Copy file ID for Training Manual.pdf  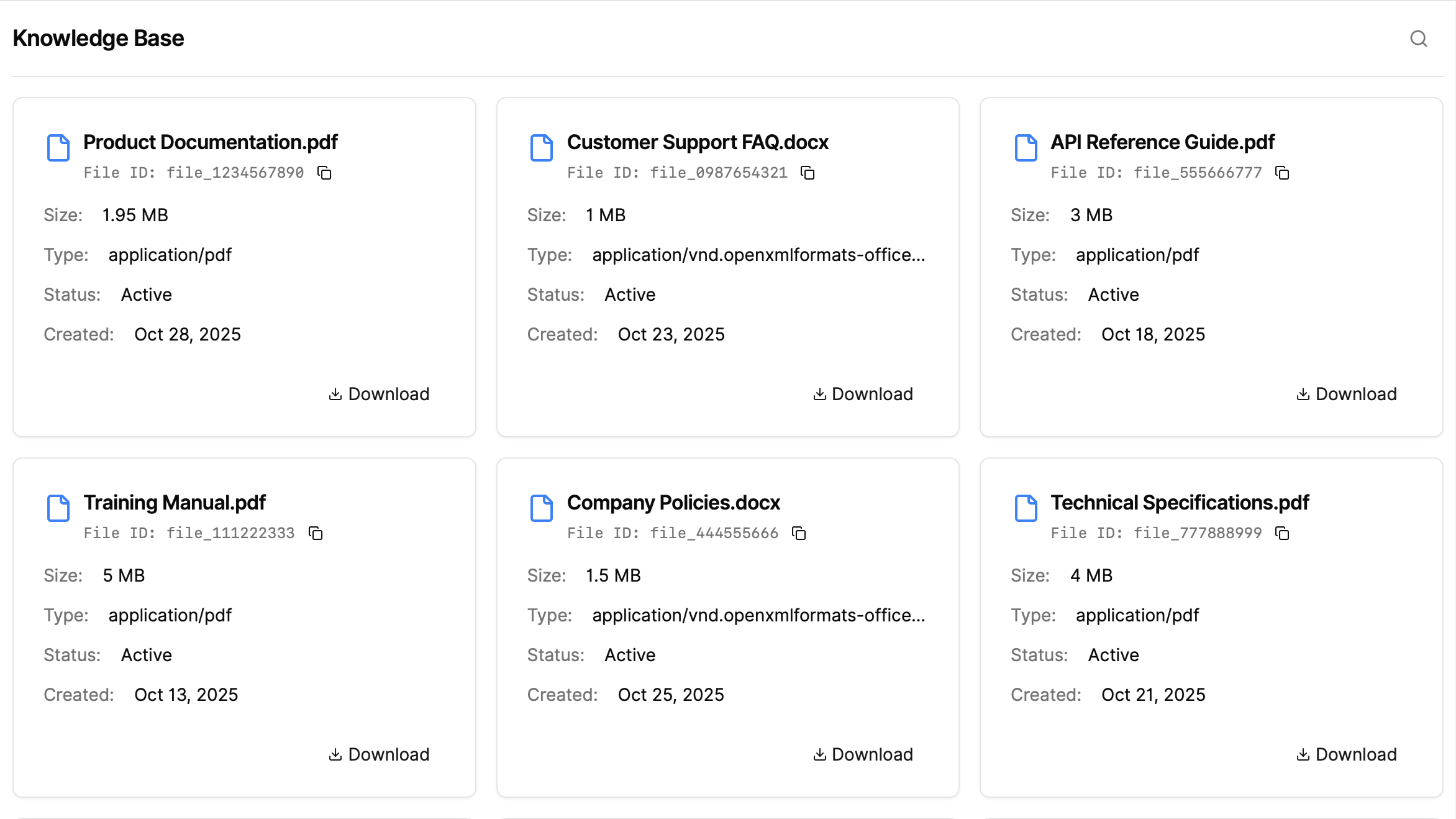pos(316,533)
